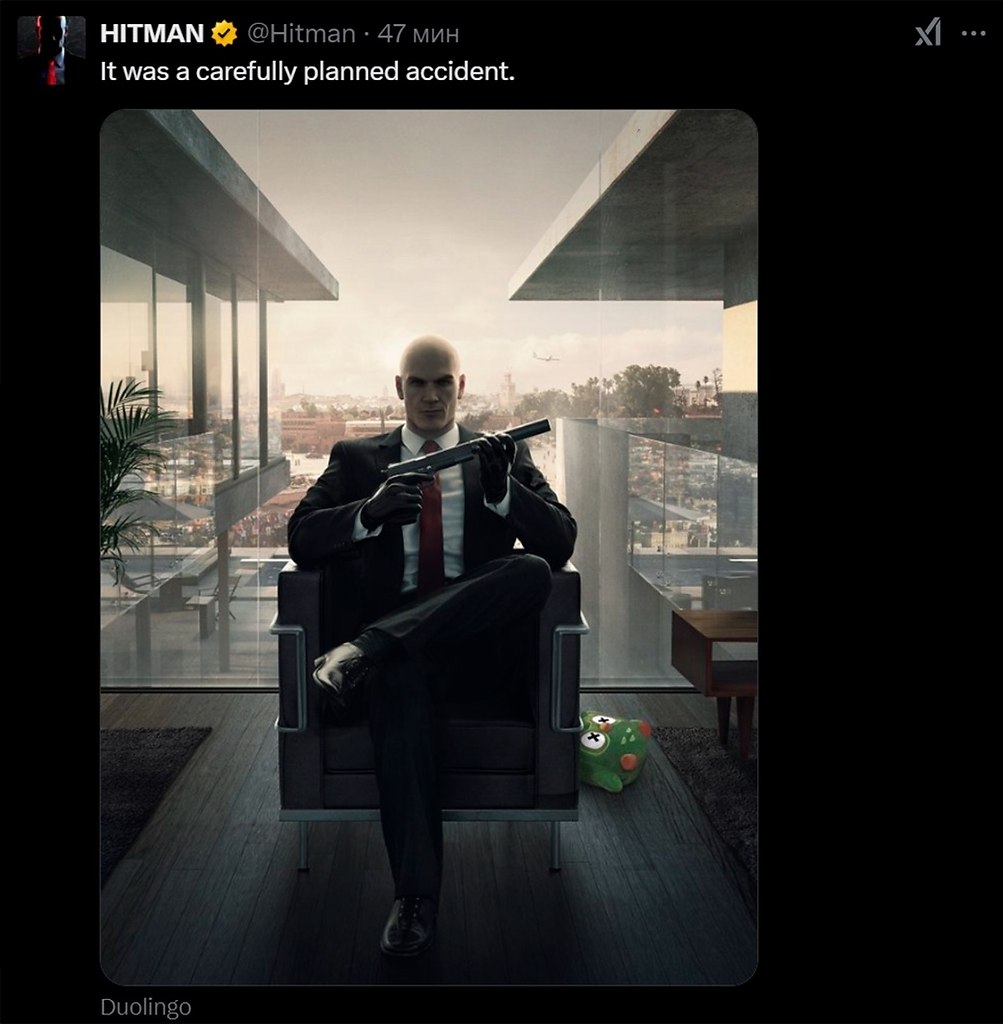Click the Duolingo label under the image

(x=145, y=1006)
